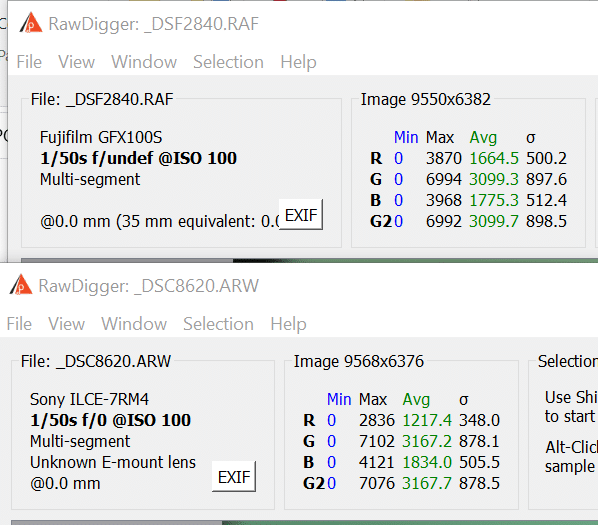Click the B max value 3968

pos(444,200)
